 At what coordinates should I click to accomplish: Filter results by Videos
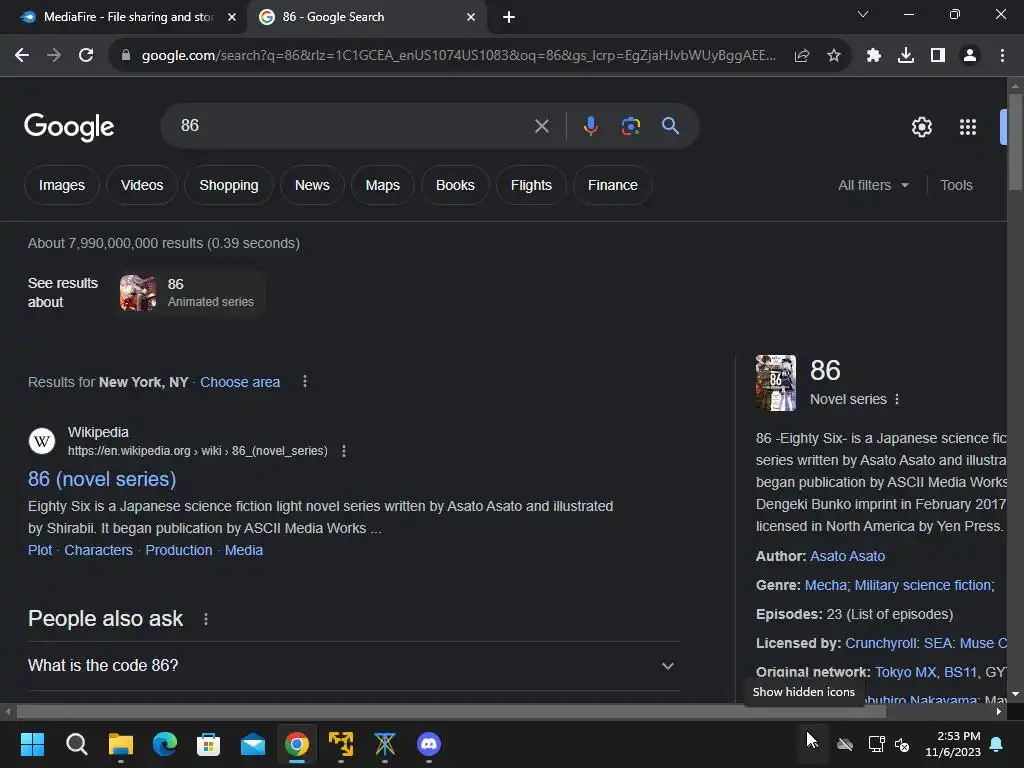142,185
